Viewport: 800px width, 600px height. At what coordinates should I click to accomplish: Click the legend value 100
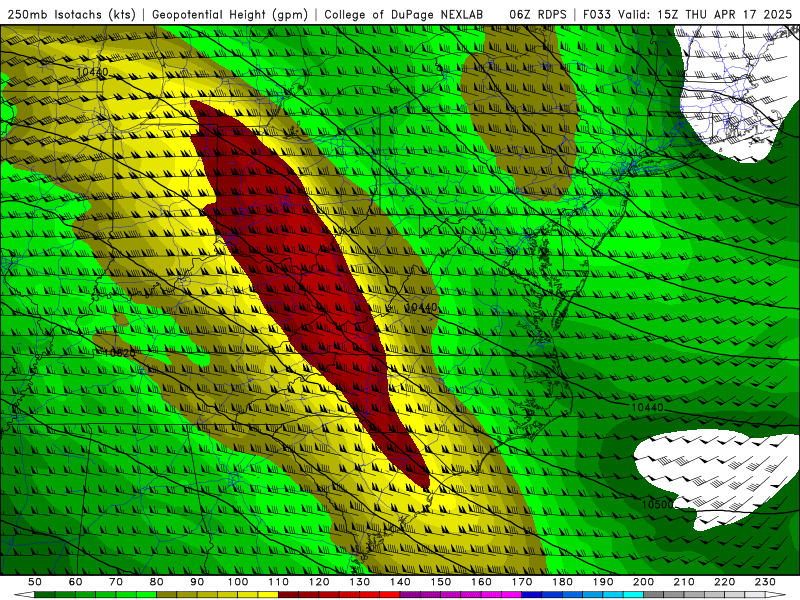(x=238, y=582)
